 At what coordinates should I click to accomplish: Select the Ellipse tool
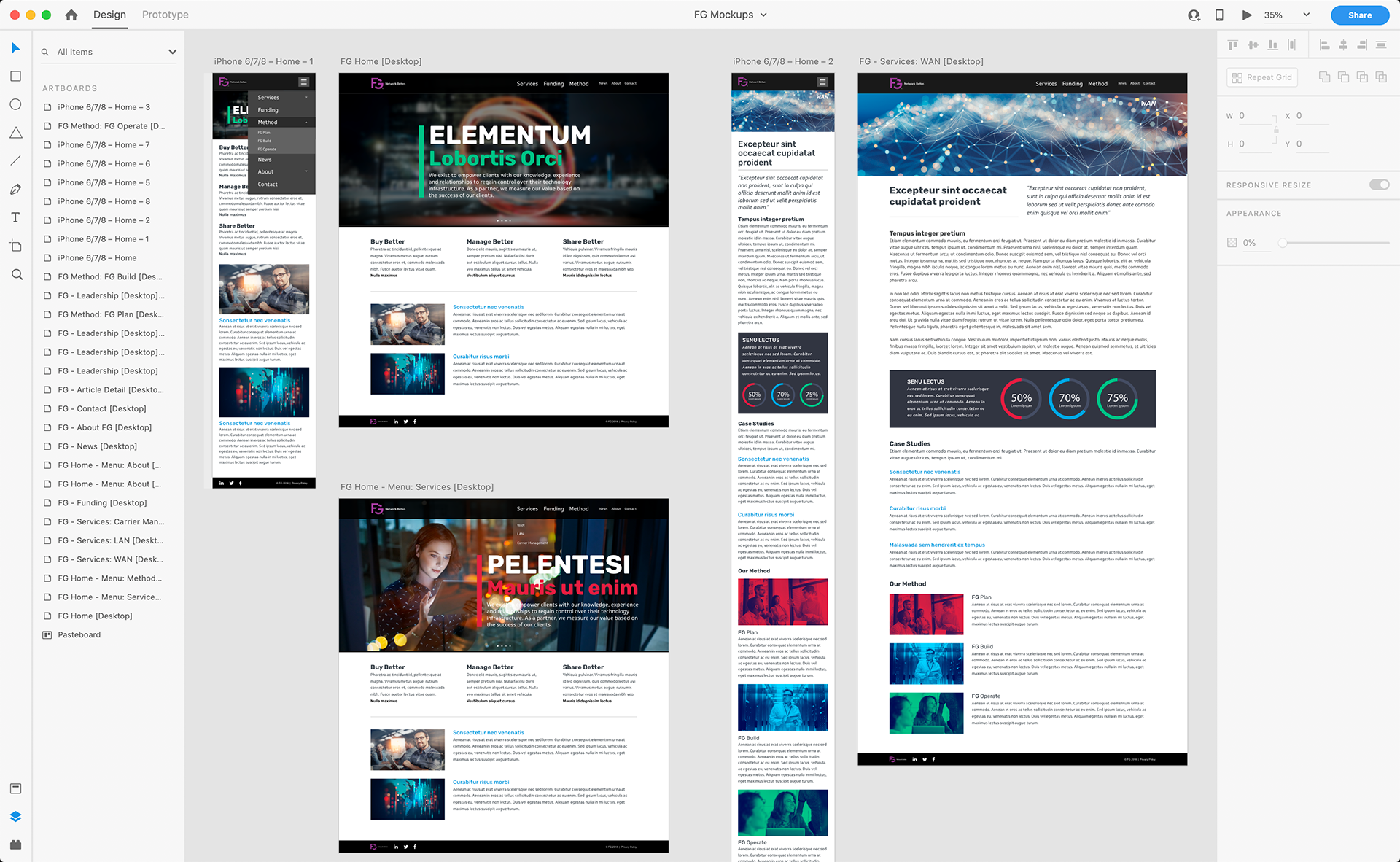[x=15, y=104]
